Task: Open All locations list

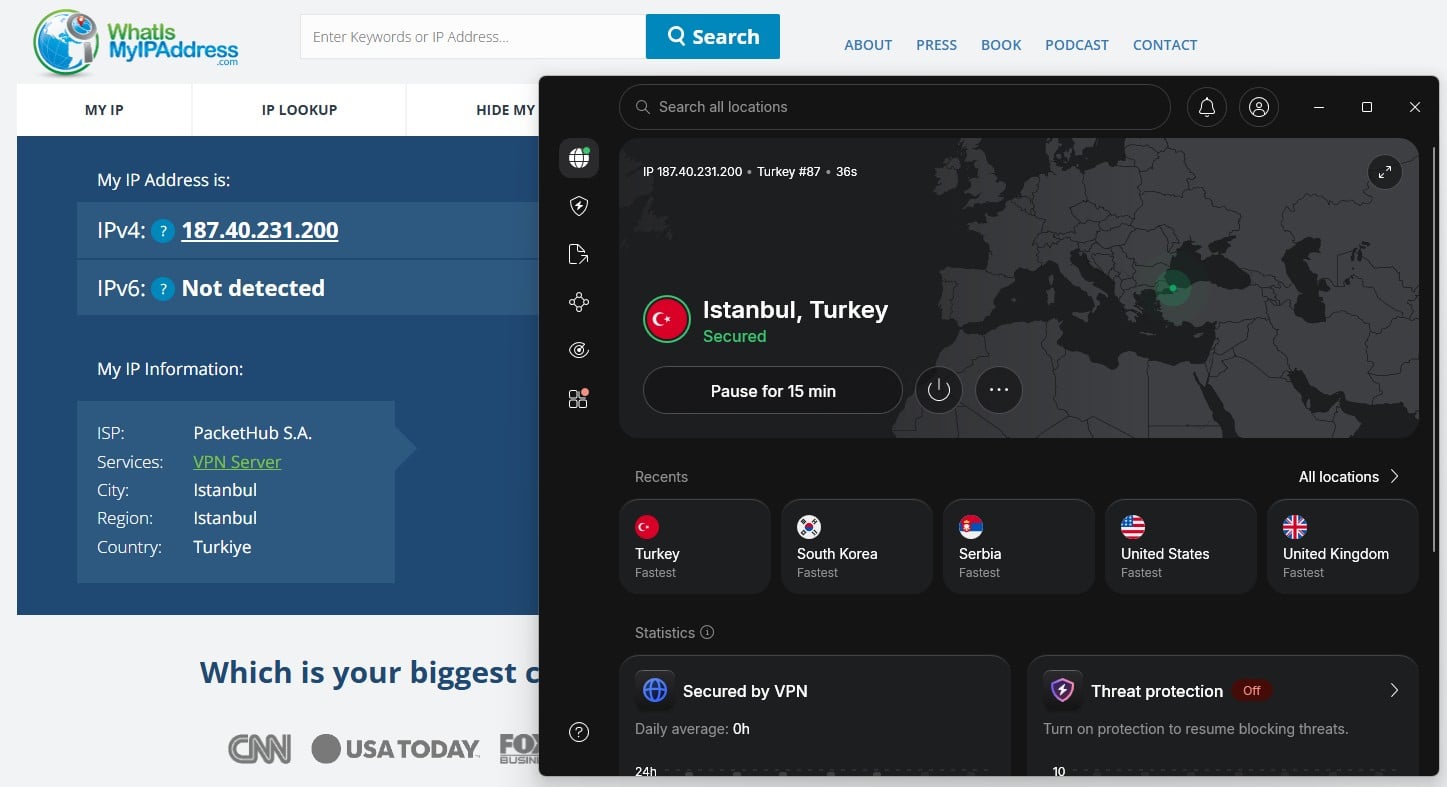Action: point(1349,477)
